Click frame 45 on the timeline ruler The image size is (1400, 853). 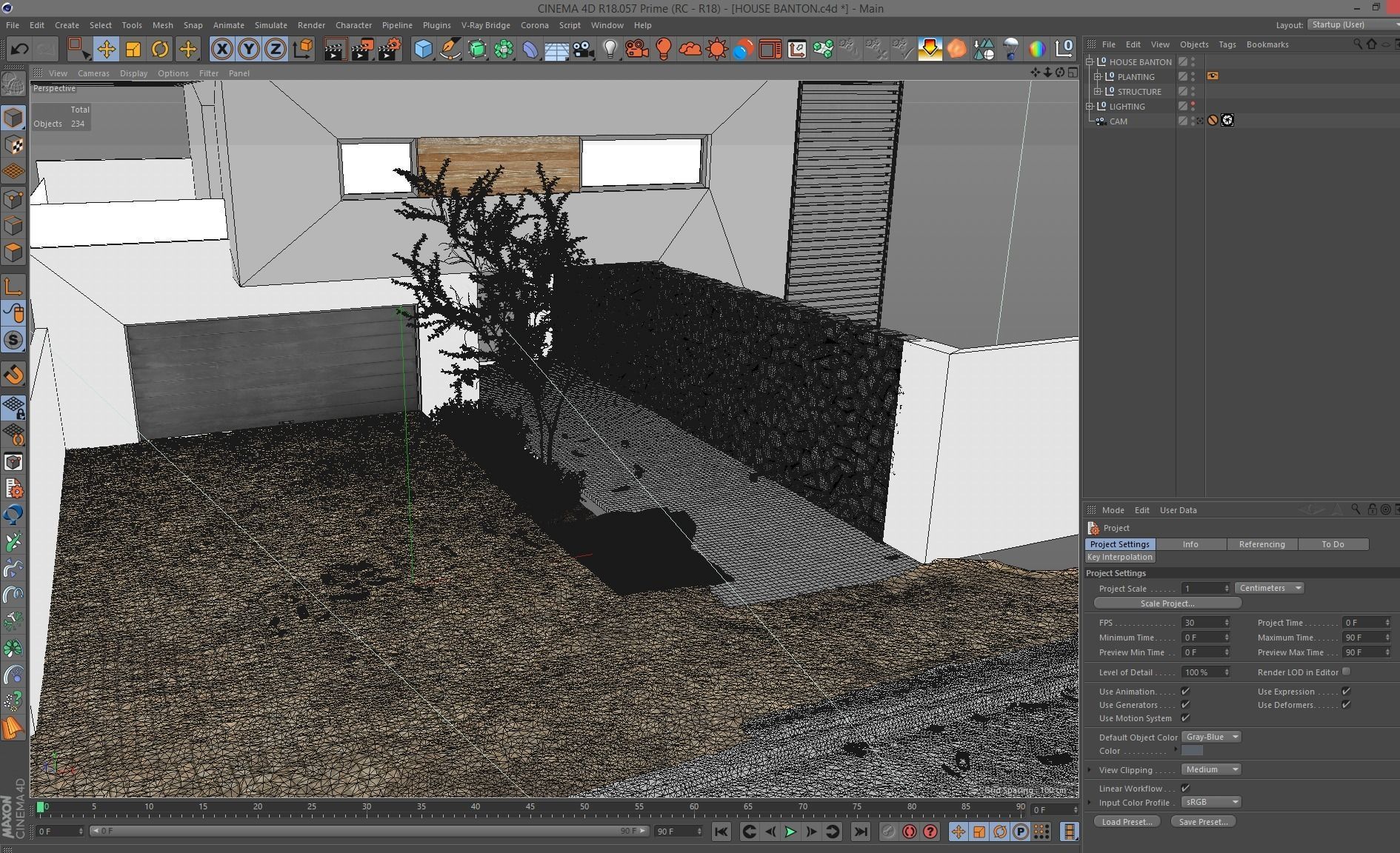530,807
